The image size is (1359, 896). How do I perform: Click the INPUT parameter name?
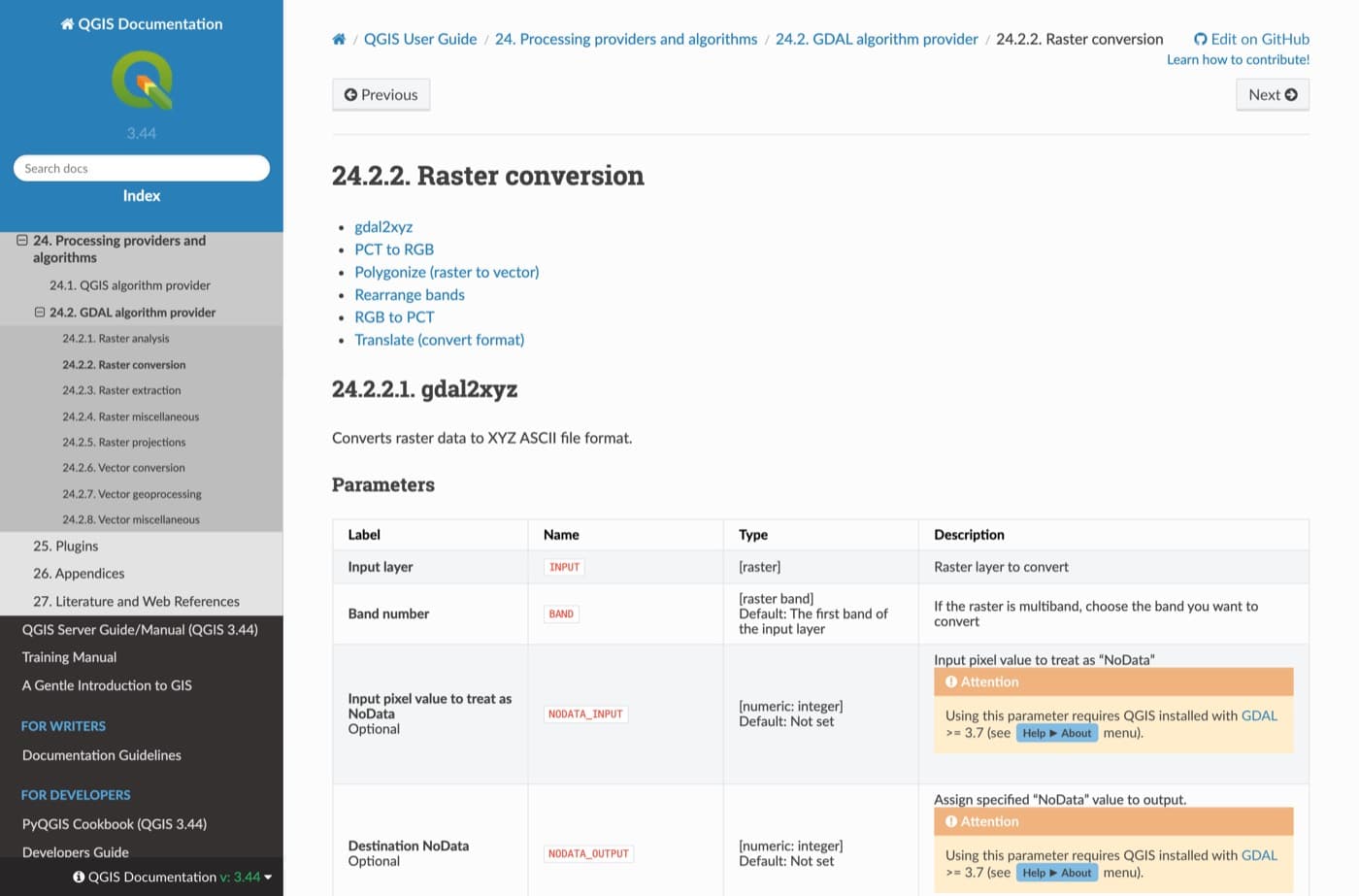(564, 567)
